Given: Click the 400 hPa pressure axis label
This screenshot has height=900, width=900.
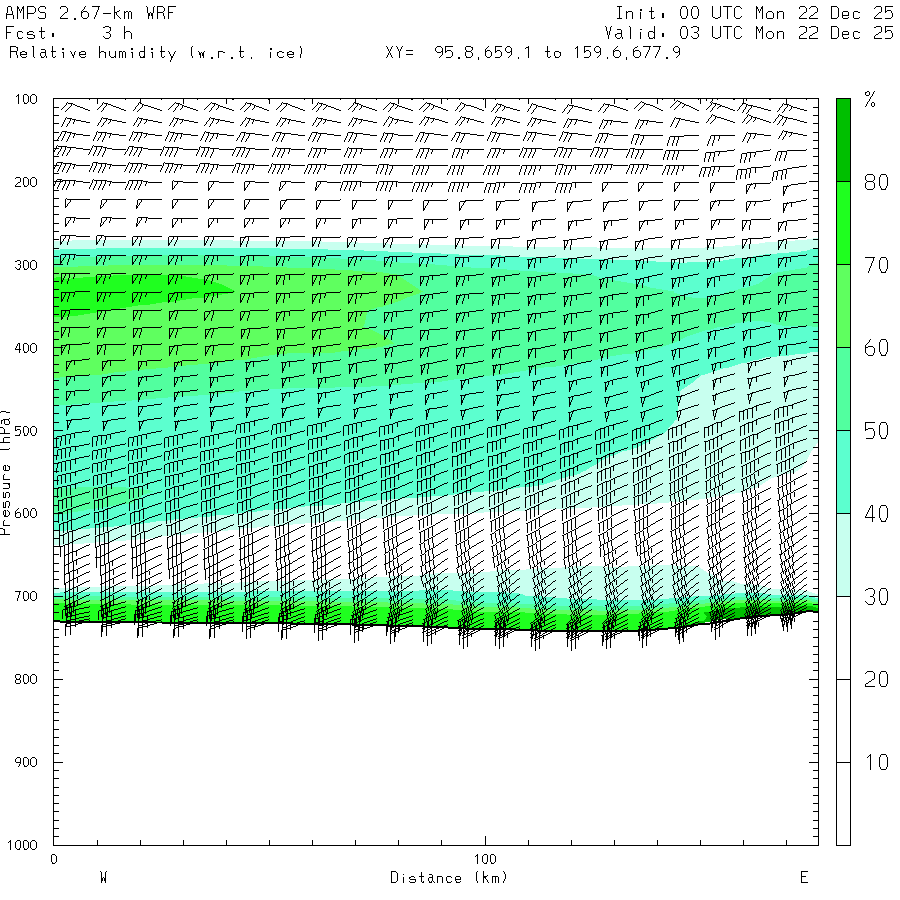Looking at the screenshot, I should click(26, 348).
